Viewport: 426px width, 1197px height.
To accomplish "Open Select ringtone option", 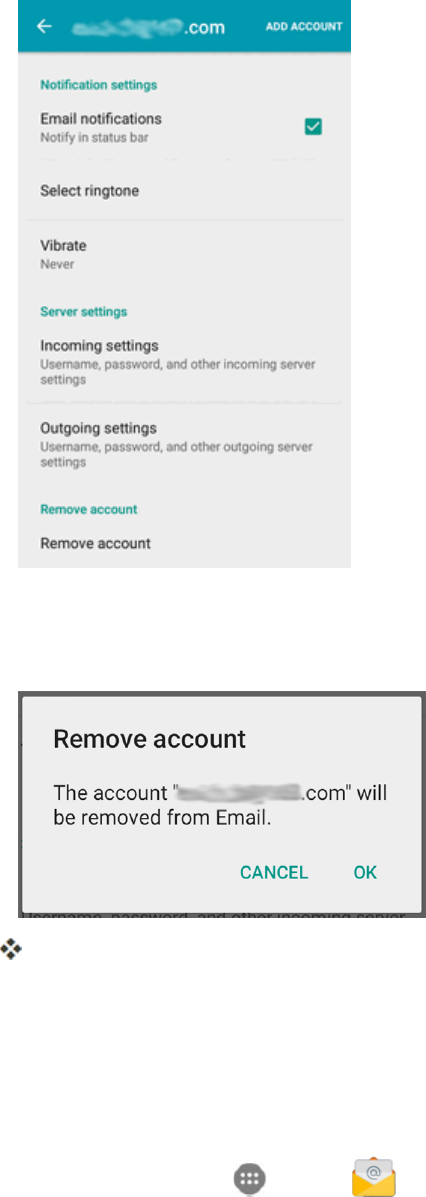I will tap(183, 191).
